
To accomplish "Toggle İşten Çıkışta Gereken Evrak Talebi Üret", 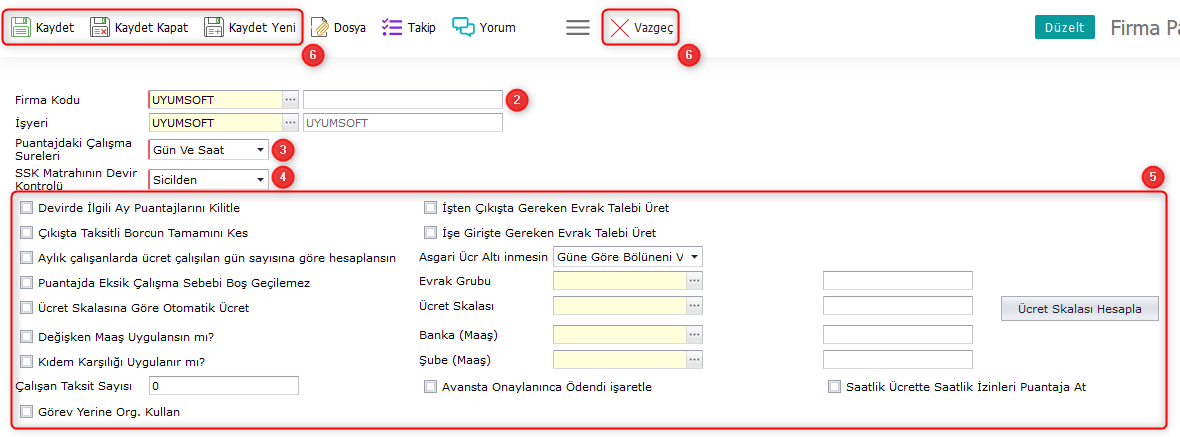I will (431, 208).
